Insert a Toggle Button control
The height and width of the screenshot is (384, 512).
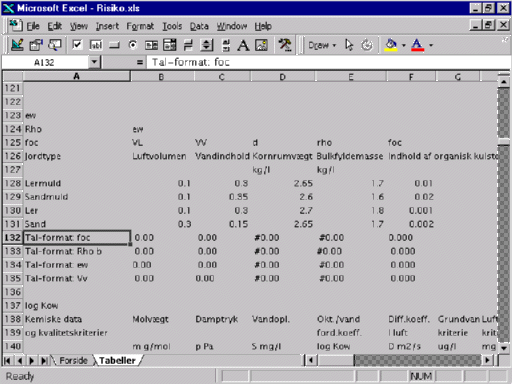click(188, 45)
